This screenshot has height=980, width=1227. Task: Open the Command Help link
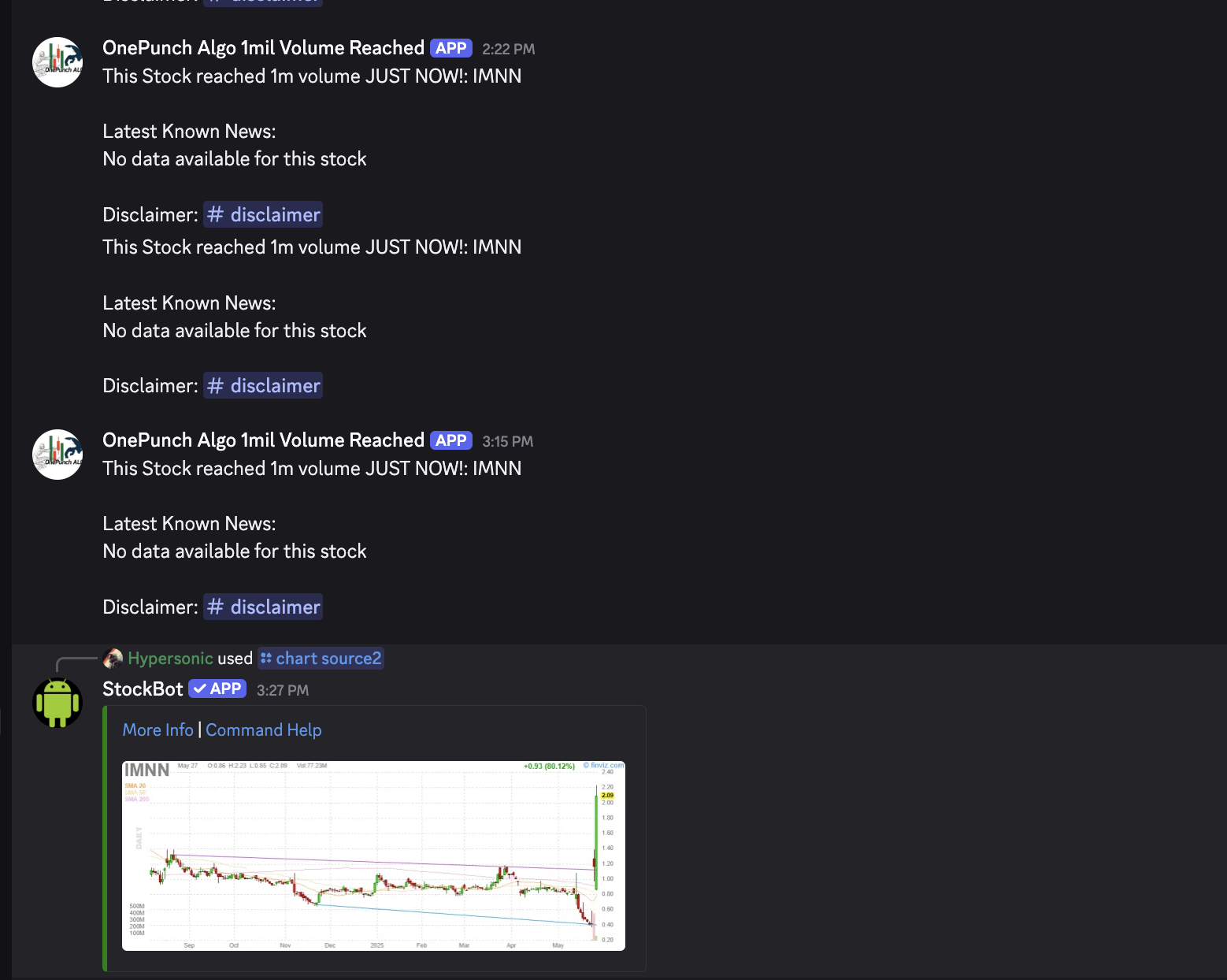click(264, 730)
